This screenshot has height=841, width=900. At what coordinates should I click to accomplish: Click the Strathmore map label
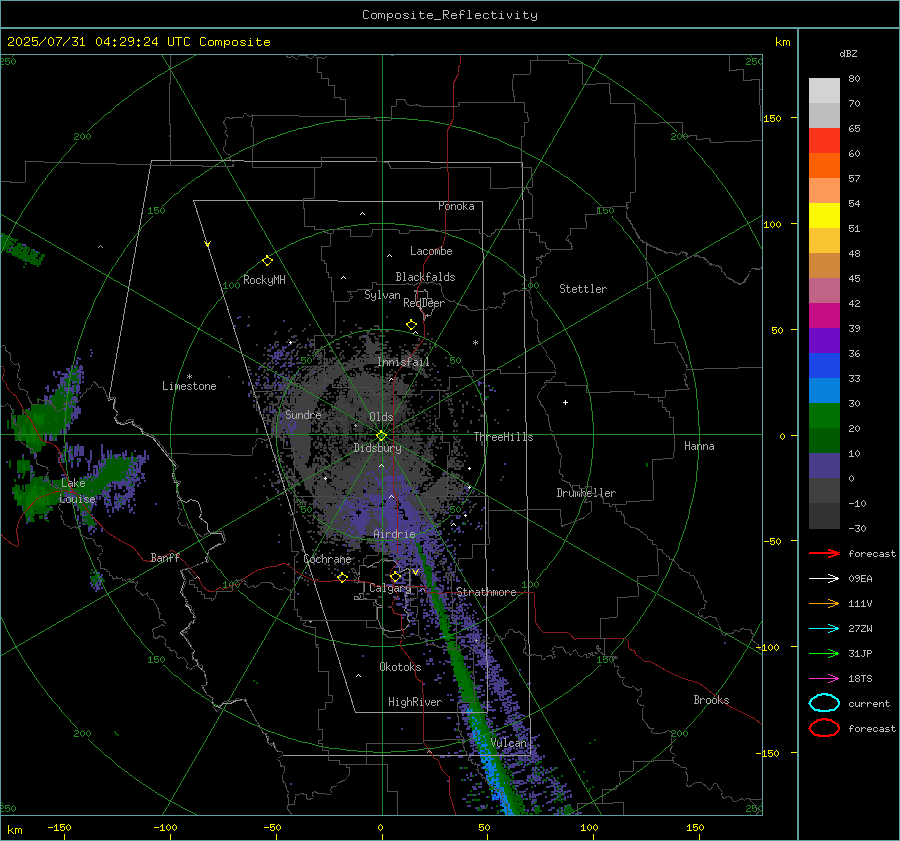point(486,592)
